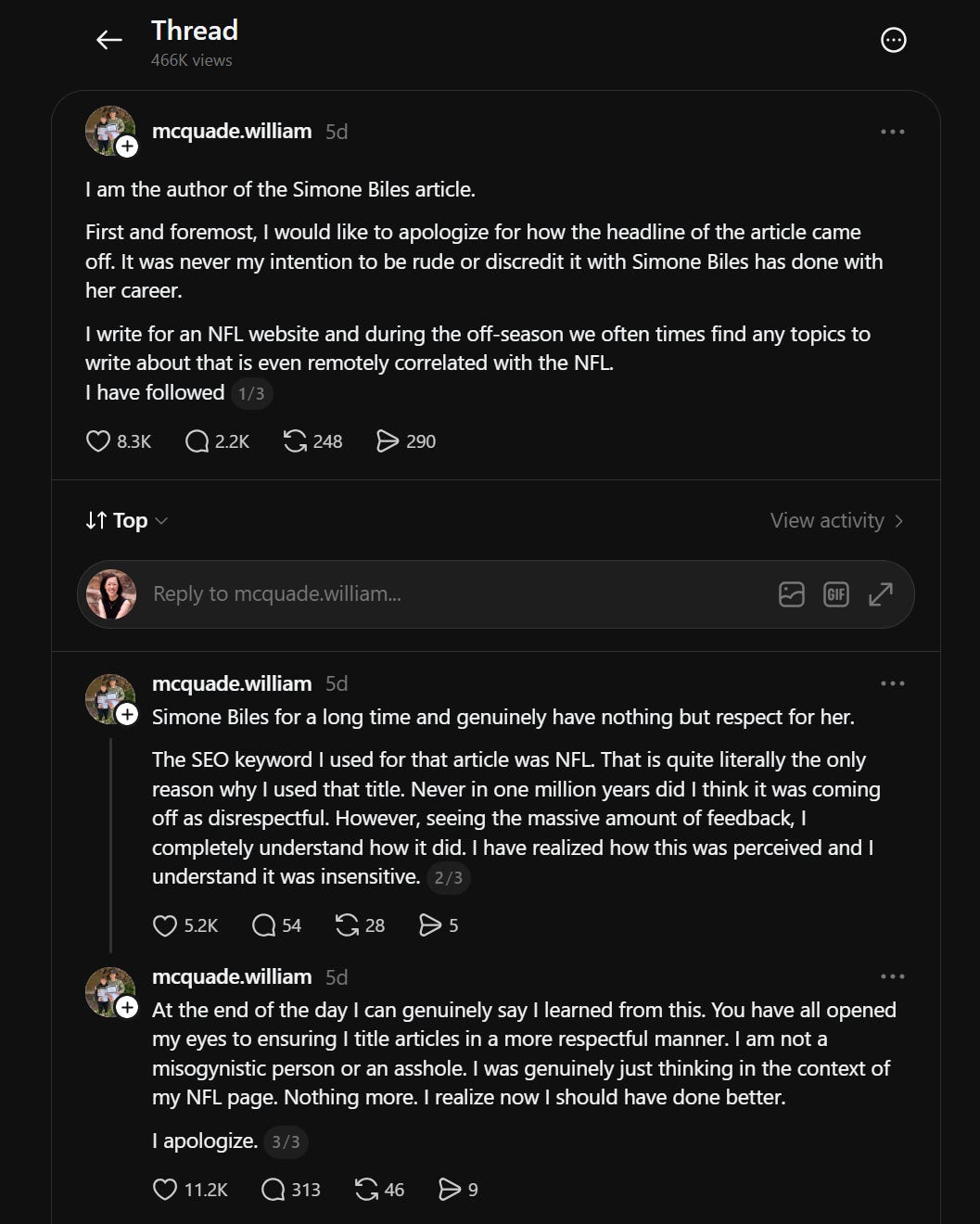Image resolution: width=980 pixels, height=1224 pixels.
Task: Add a GIF to the reply
Action: pyautogui.click(x=835, y=594)
